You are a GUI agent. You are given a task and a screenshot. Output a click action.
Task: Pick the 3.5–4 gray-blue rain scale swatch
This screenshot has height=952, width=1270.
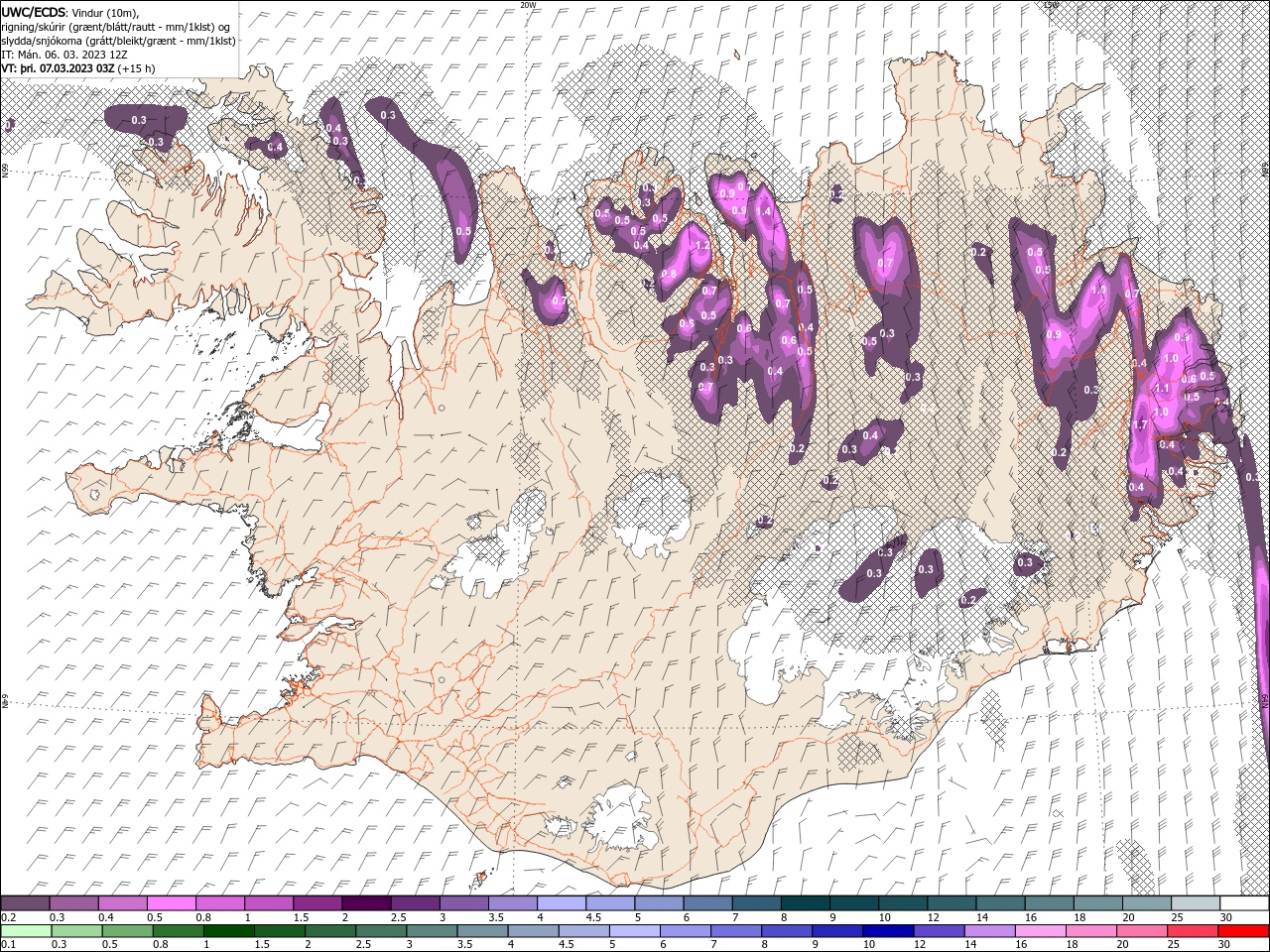pyautogui.click(x=483, y=930)
